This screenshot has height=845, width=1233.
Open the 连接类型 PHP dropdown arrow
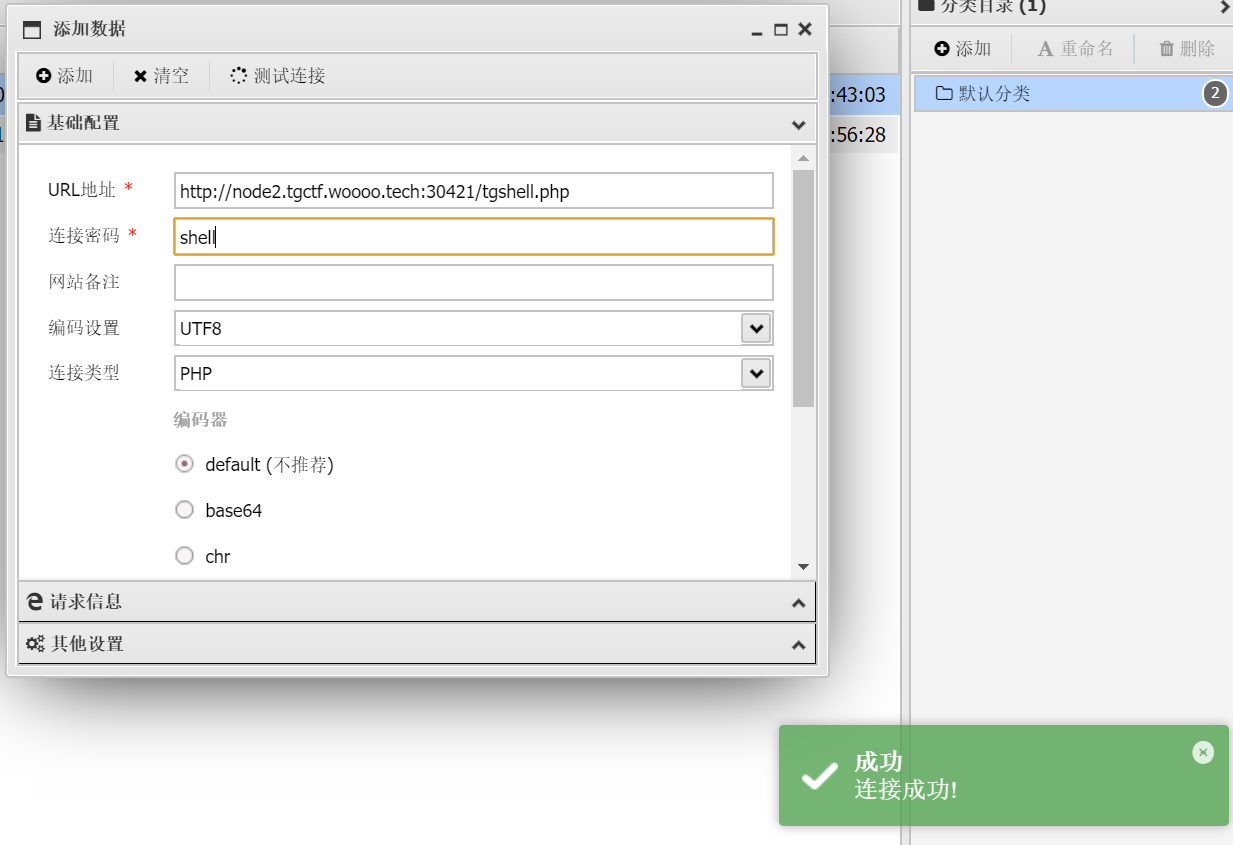(x=756, y=374)
